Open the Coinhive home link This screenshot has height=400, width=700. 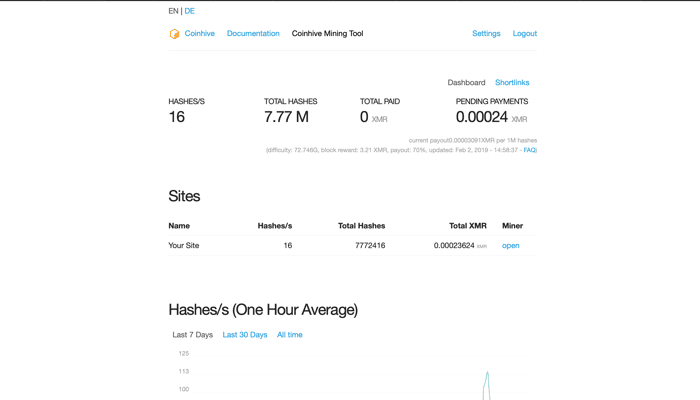(x=200, y=33)
